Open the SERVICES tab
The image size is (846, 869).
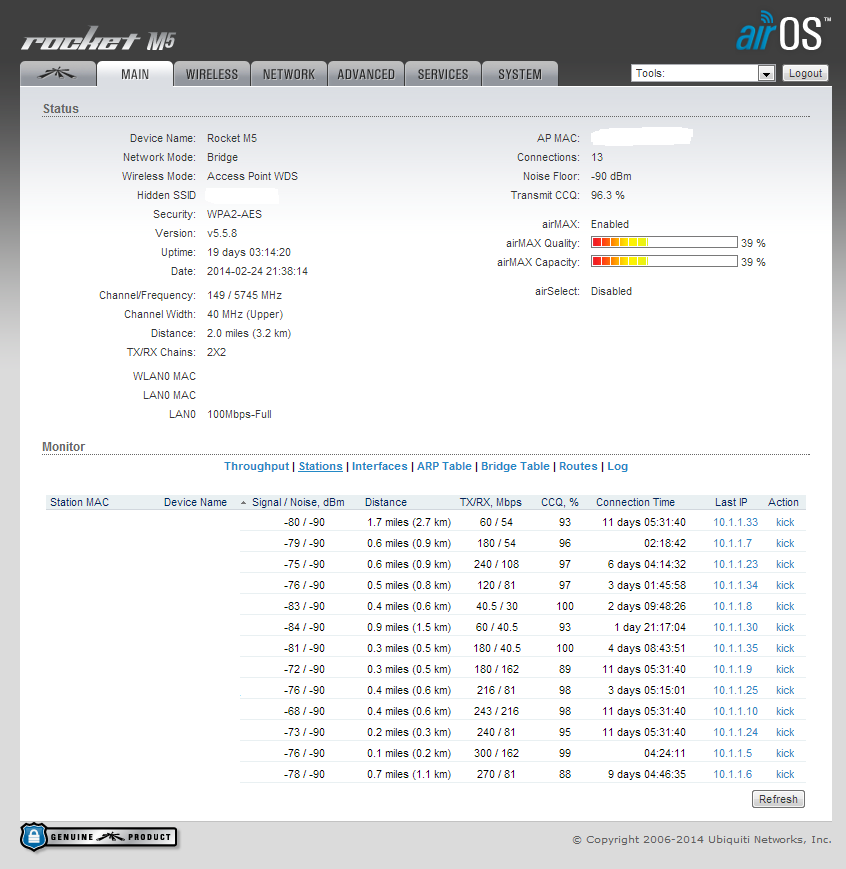[x=443, y=74]
